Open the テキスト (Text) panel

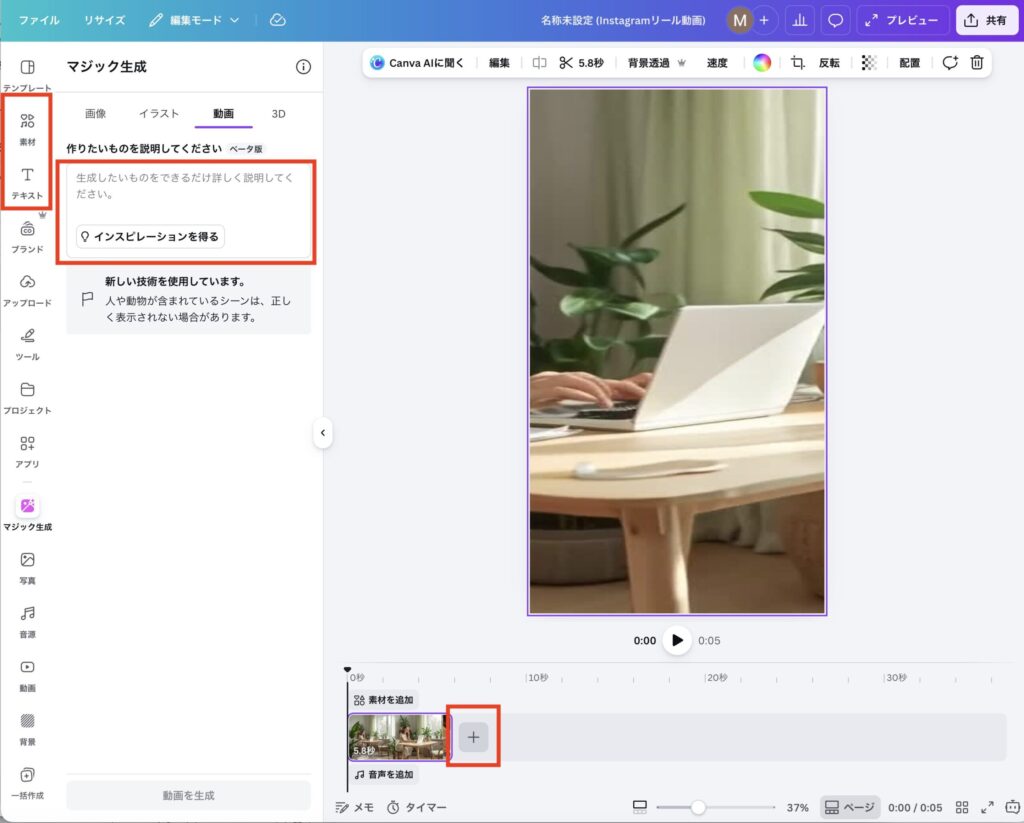(27, 180)
